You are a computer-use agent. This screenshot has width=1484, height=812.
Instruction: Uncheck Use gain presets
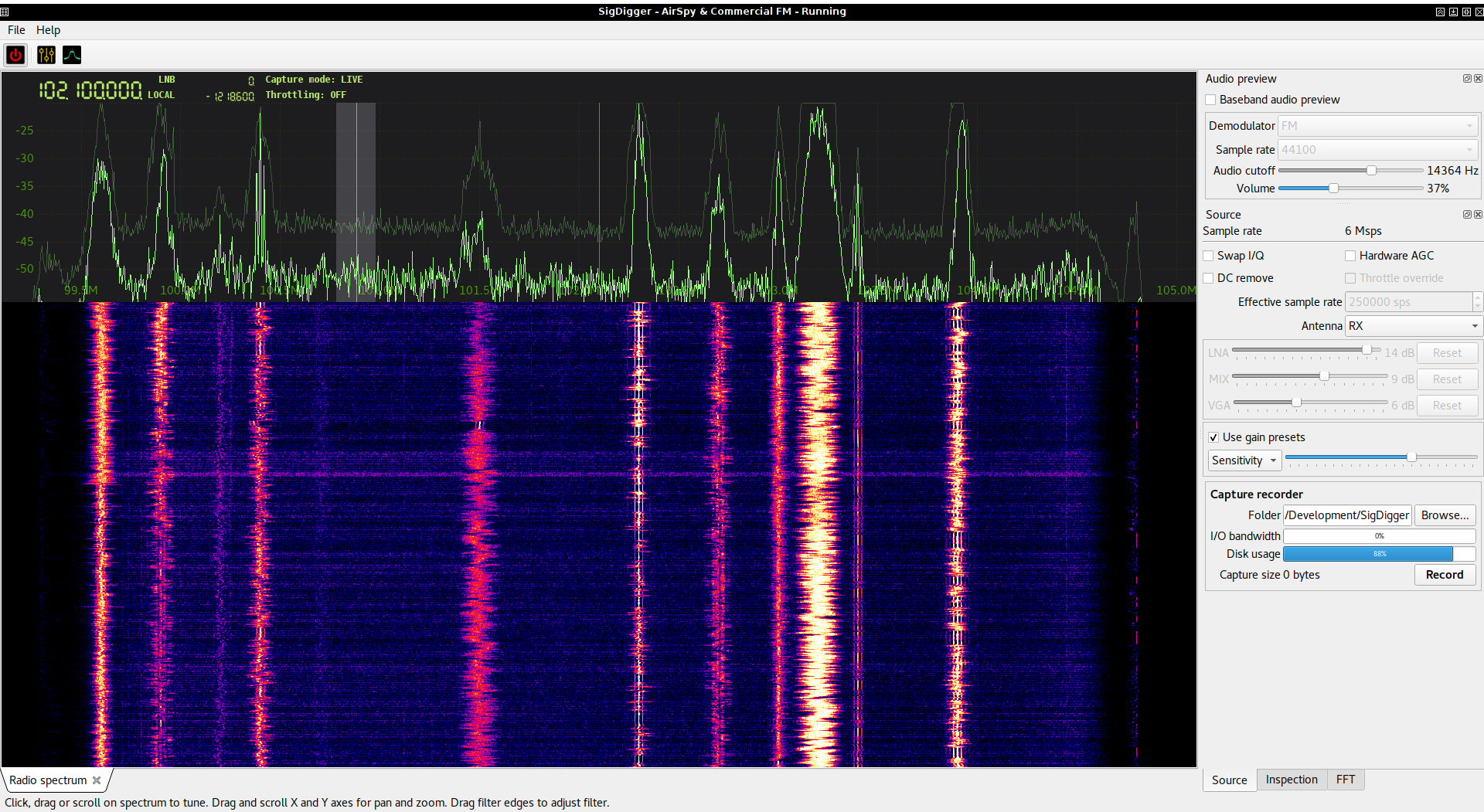1213,437
